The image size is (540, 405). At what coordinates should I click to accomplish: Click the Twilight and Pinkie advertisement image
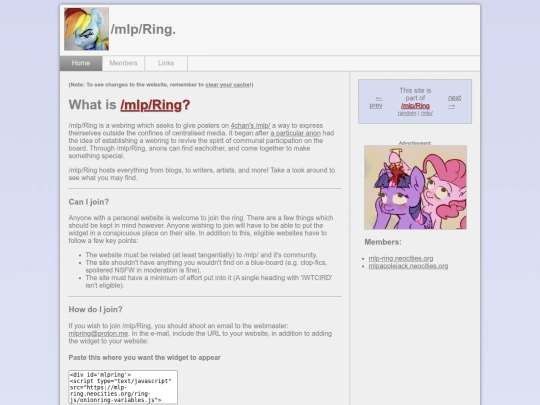click(x=415, y=187)
